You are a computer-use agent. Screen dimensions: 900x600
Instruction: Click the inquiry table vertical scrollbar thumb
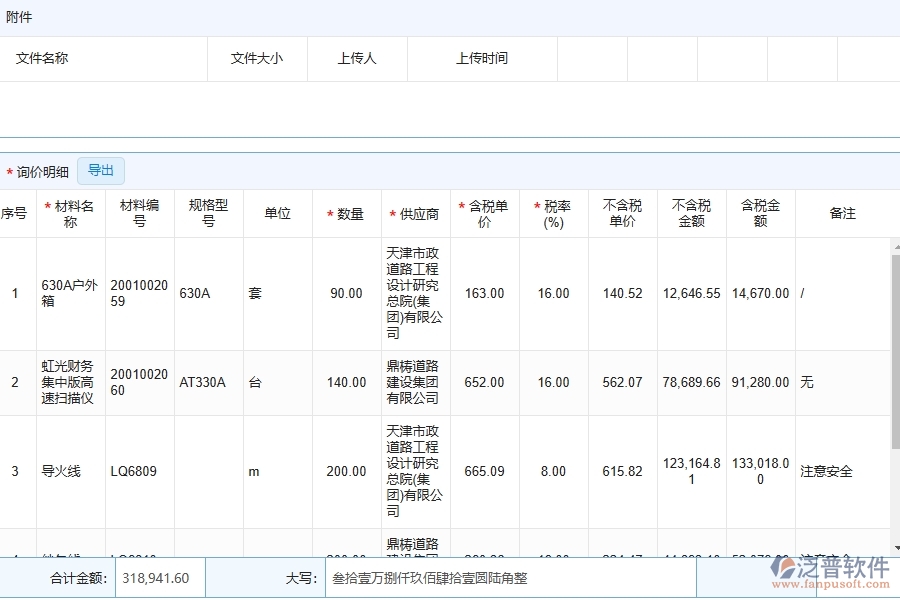(894, 350)
